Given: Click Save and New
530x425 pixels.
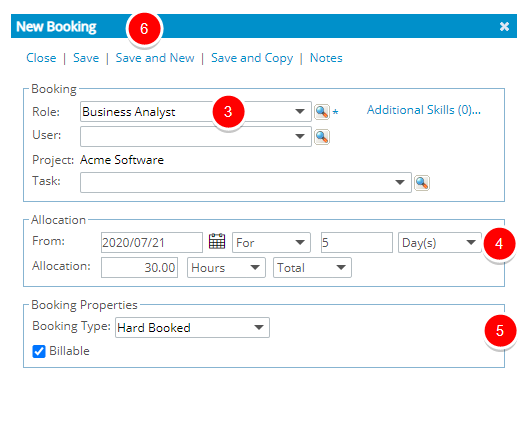Looking at the screenshot, I should tap(155, 58).
